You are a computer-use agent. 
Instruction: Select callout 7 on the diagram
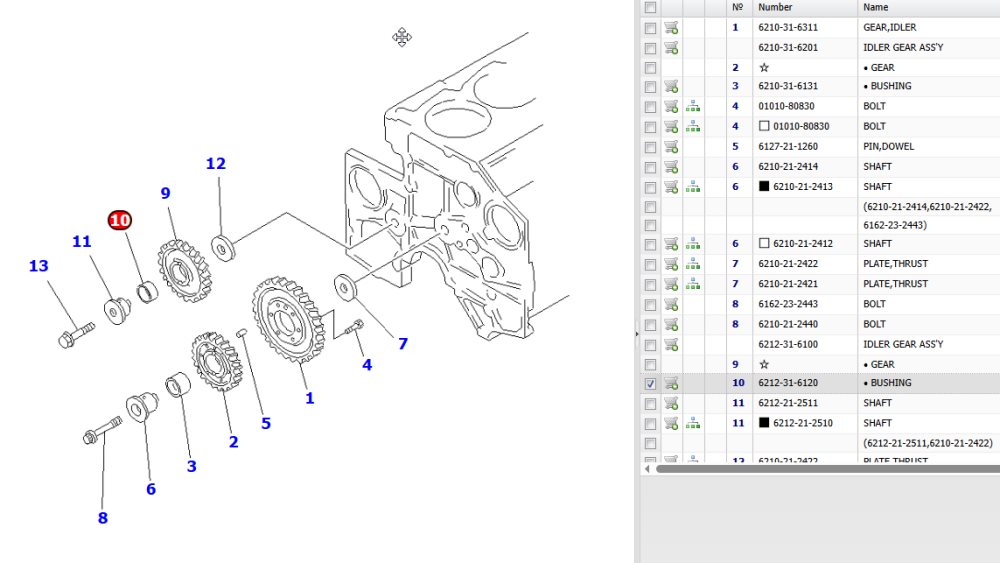click(x=402, y=344)
